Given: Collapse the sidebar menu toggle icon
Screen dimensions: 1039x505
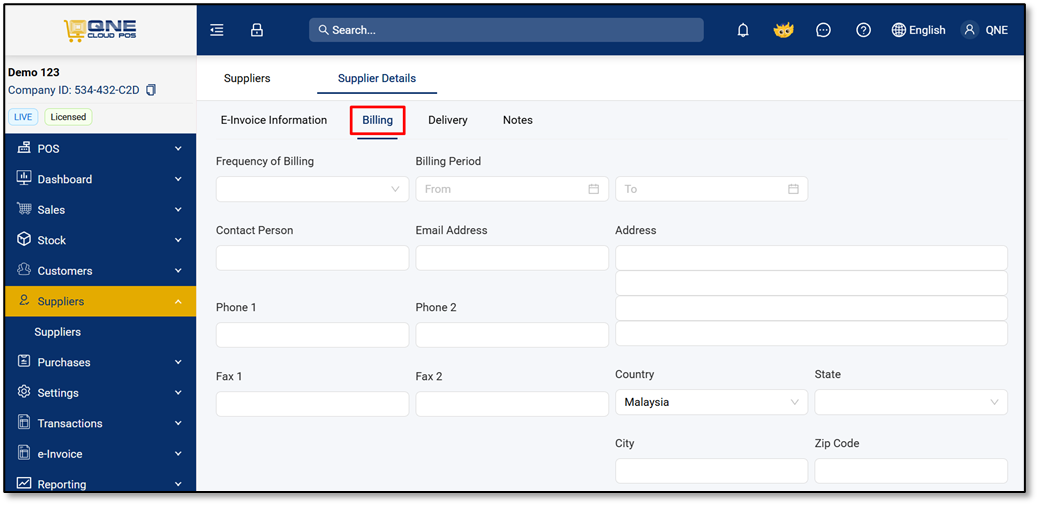Looking at the screenshot, I should (217, 30).
